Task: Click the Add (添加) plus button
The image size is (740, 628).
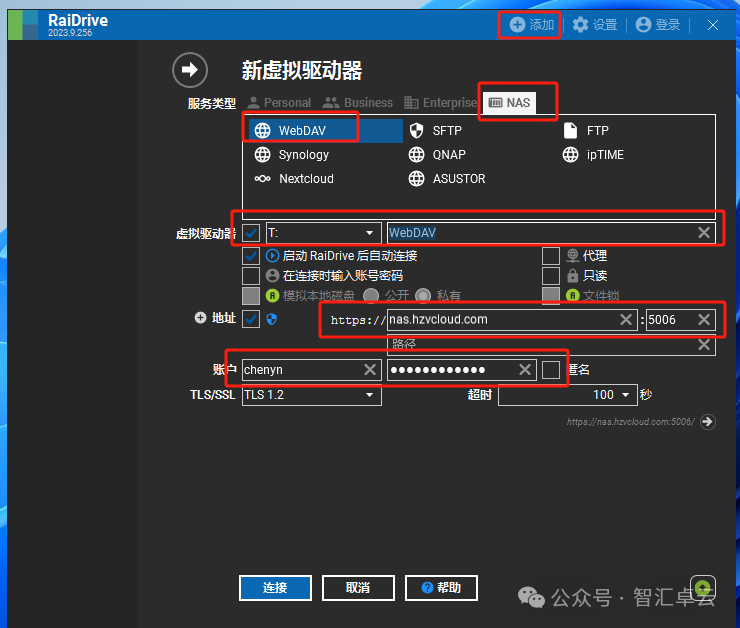Action: (x=531, y=25)
